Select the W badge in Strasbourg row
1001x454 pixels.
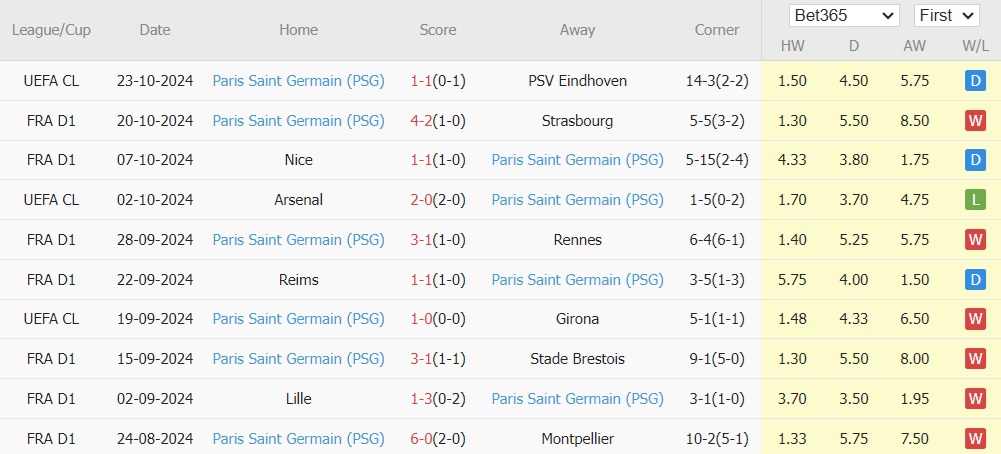click(975, 121)
